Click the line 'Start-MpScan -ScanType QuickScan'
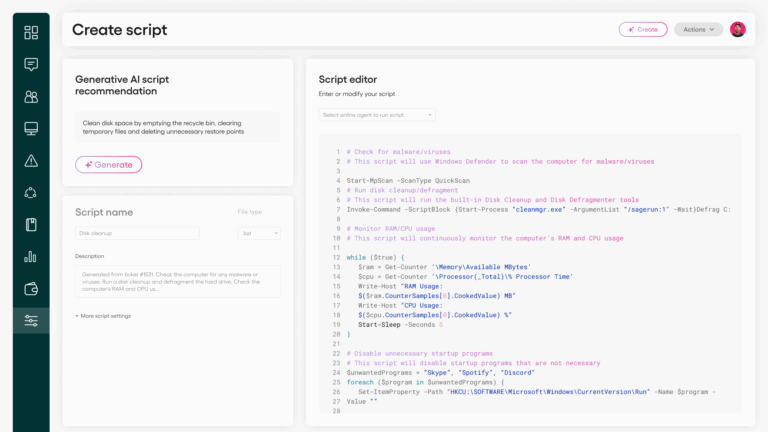The height and width of the screenshot is (432, 768). click(x=408, y=181)
